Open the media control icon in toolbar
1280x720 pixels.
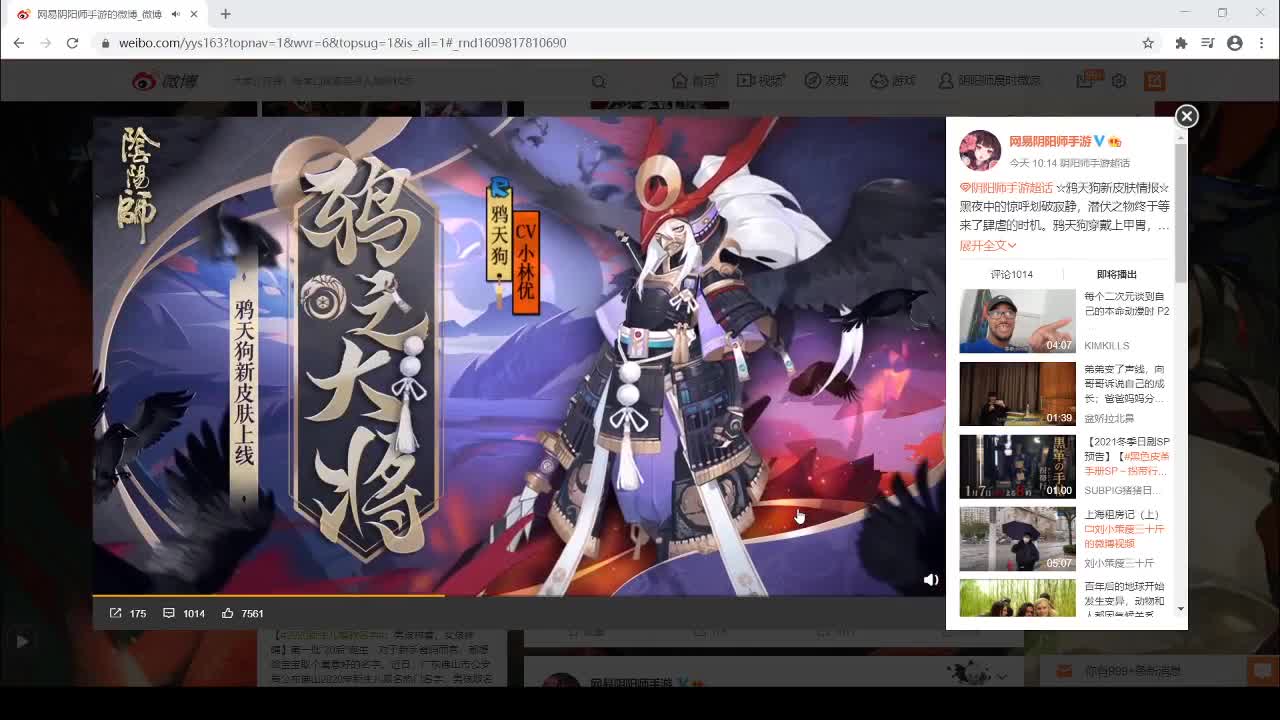[x=1207, y=43]
